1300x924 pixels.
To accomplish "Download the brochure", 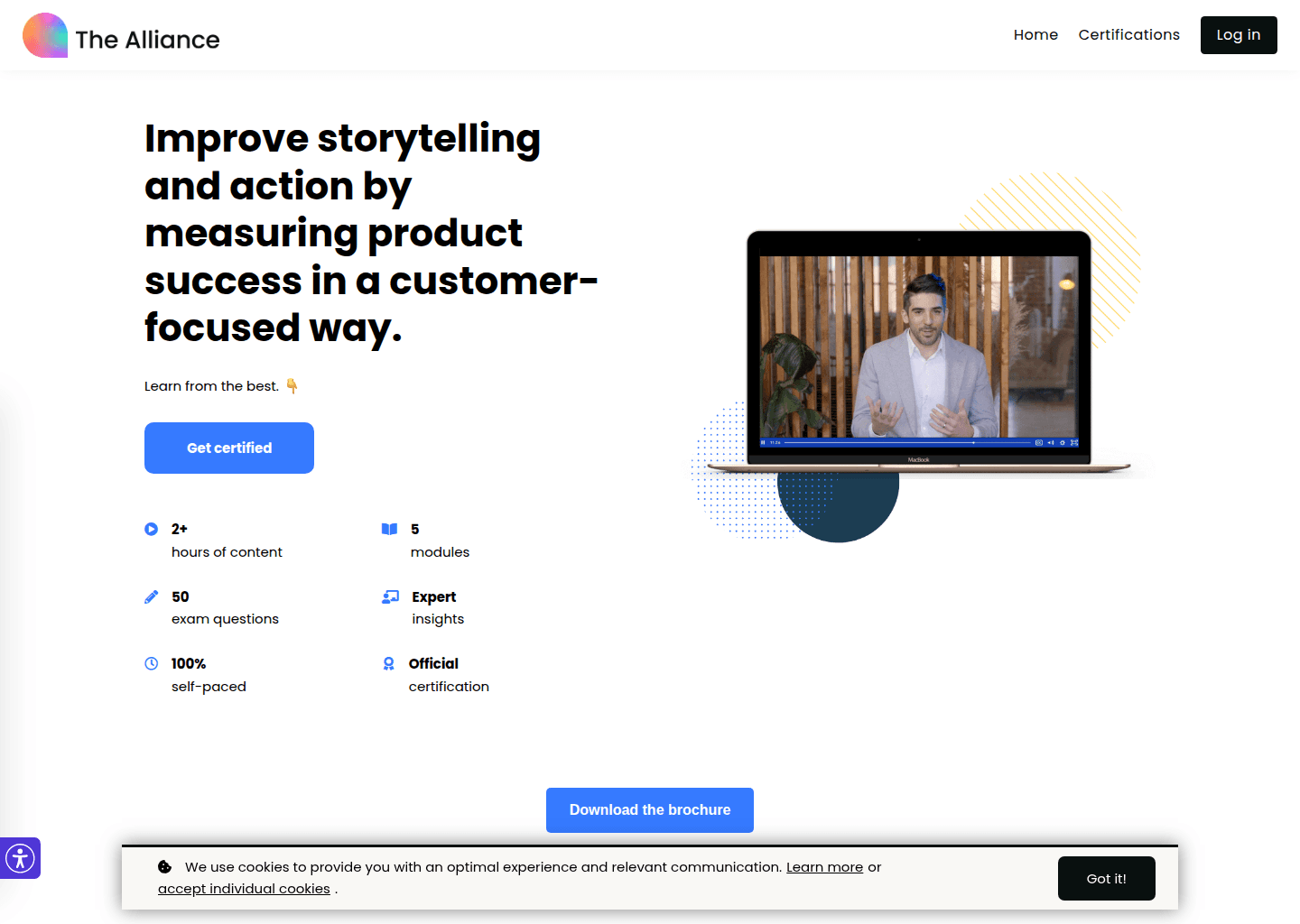I will click(x=649, y=809).
